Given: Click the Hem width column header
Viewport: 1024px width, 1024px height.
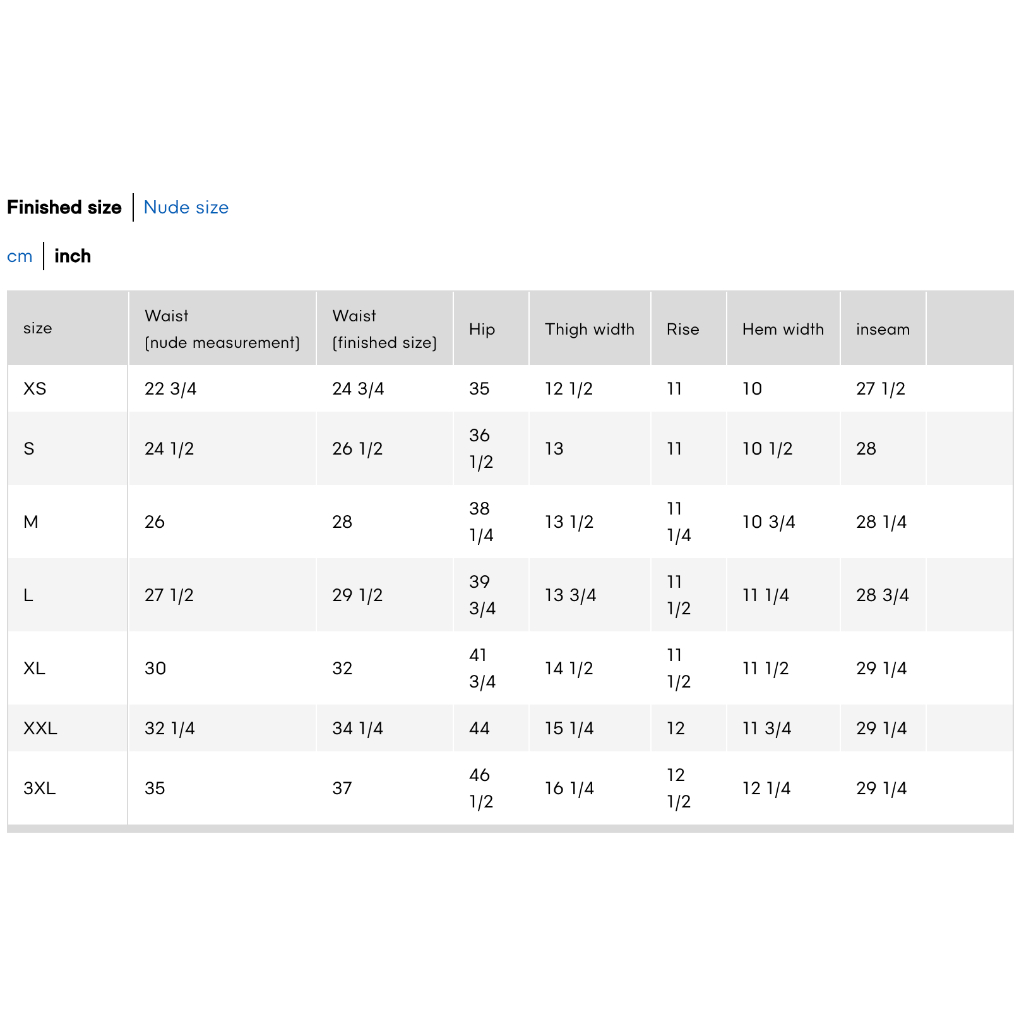Looking at the screenshot, I should pyautogui.click(x=783, y=328).
